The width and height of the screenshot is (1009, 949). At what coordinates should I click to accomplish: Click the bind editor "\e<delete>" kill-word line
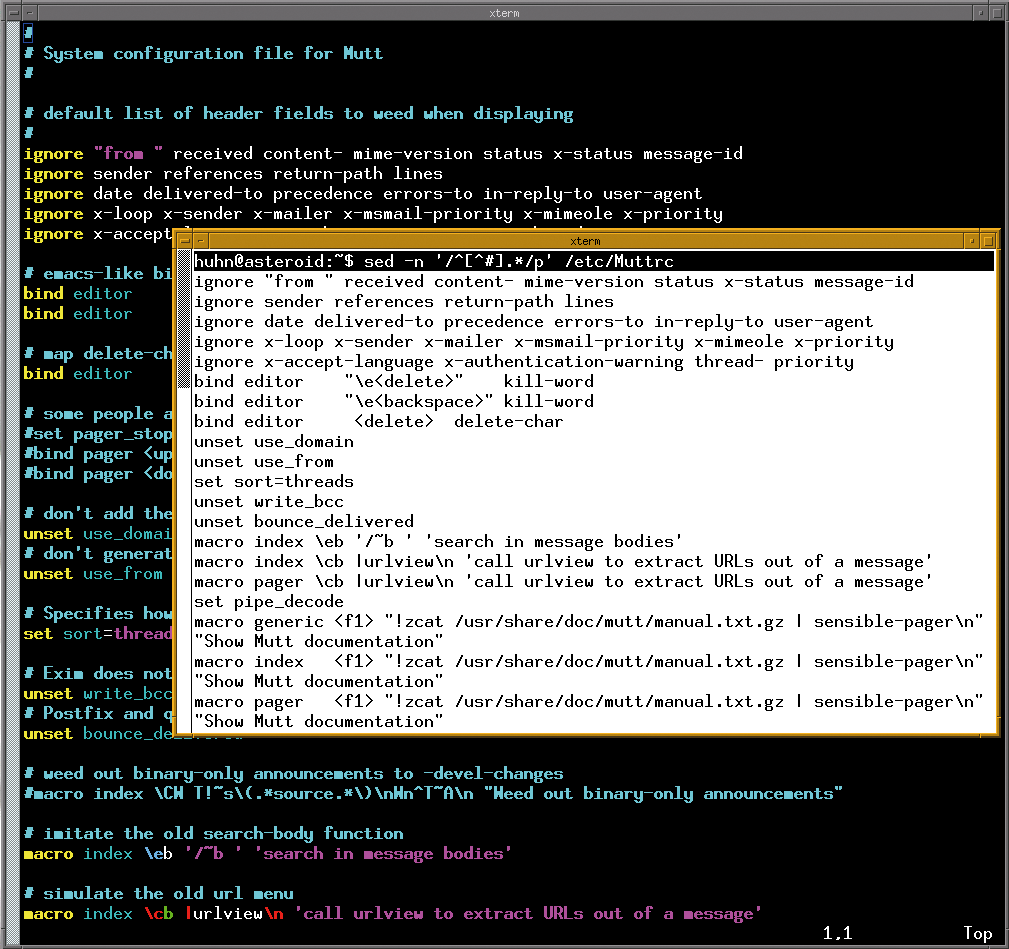tap(394, 382)
